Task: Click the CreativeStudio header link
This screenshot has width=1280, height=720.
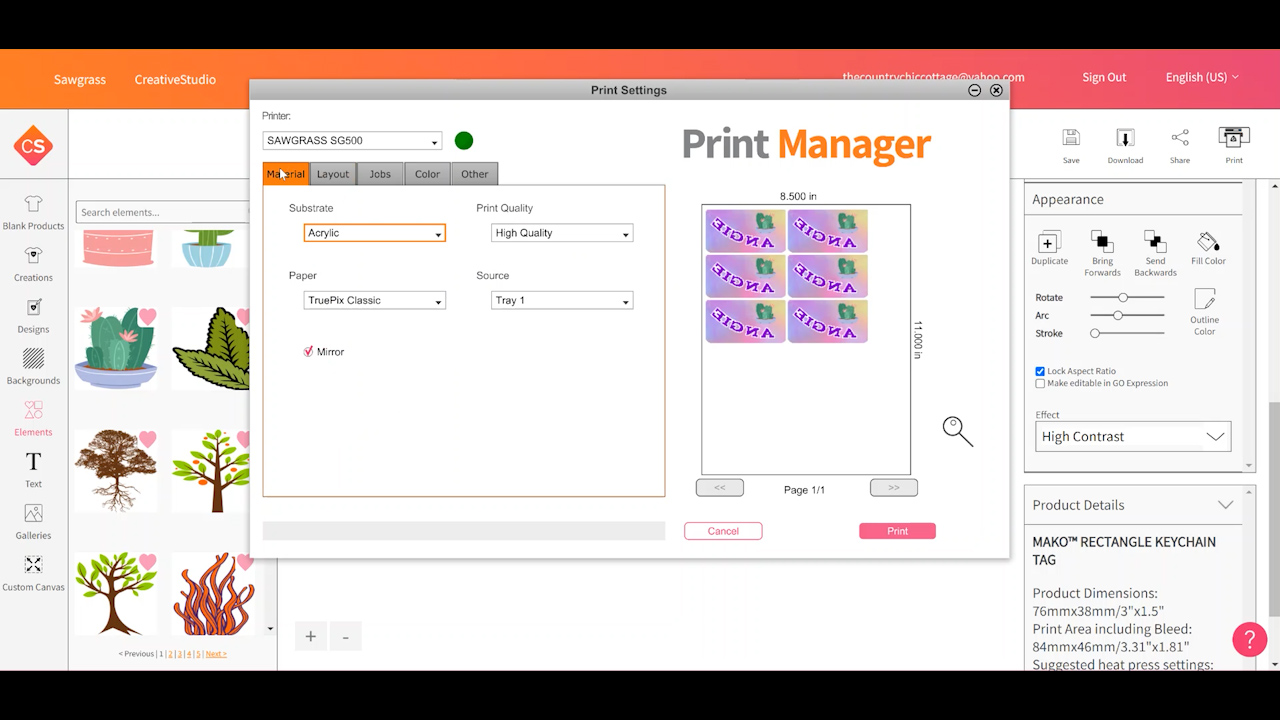Action: [175, 79]
